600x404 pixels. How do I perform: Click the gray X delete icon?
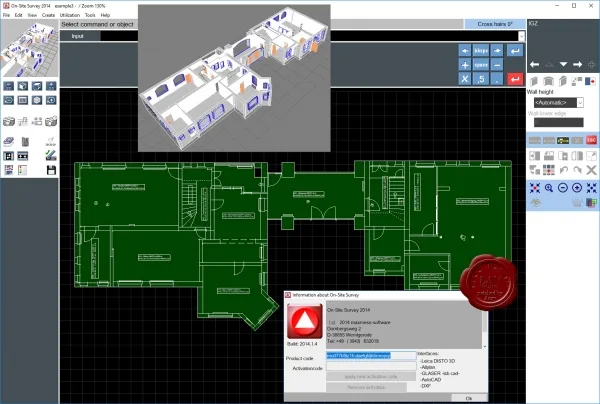click(591, 170)
